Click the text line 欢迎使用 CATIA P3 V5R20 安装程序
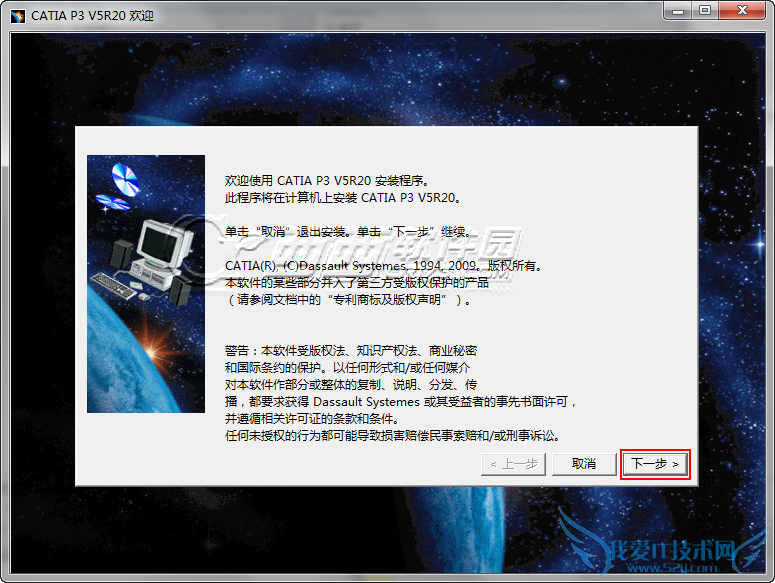Viewport: 775px width, 583px height. coord(327,180)
